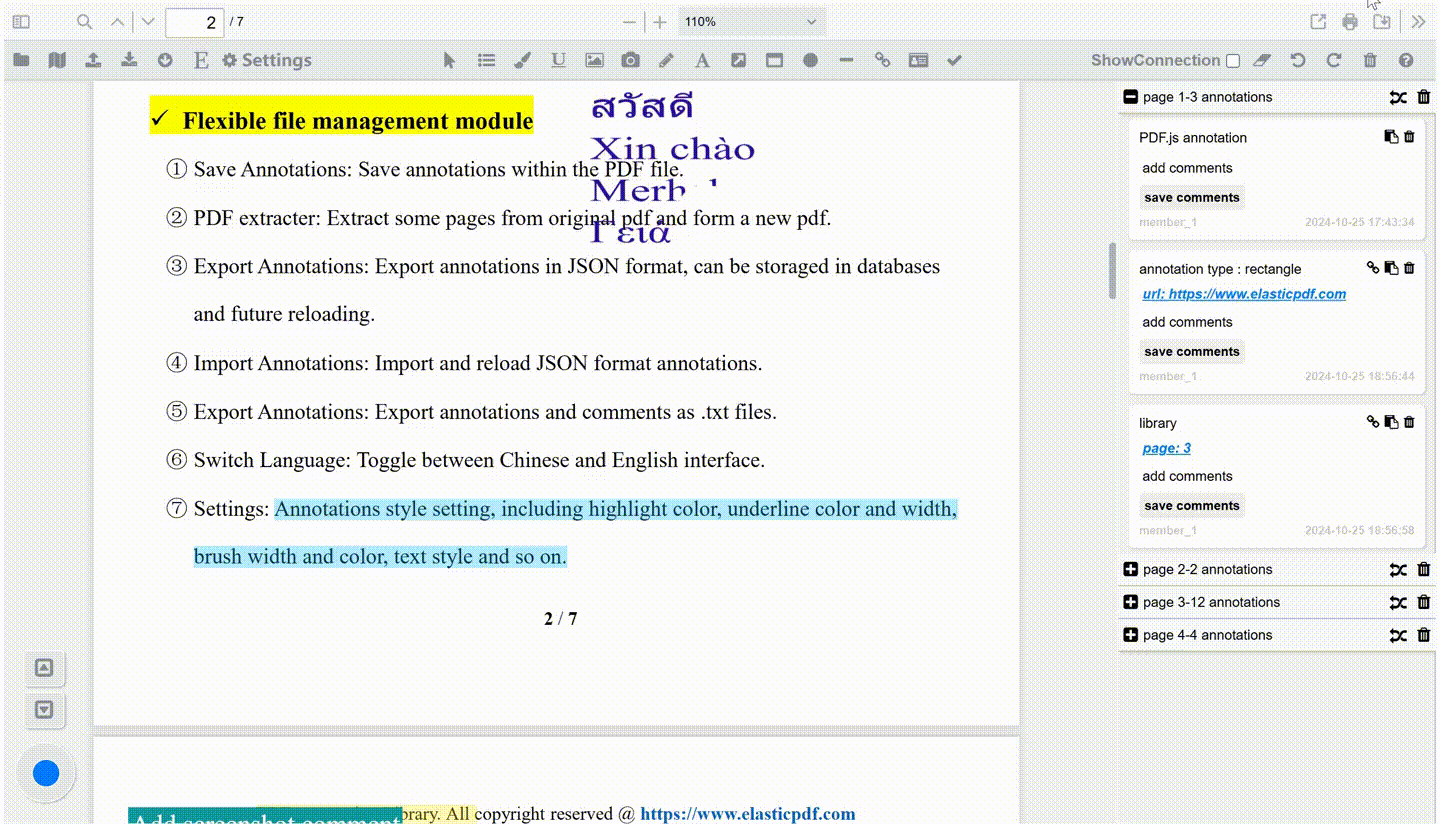The image size is (1440, 824).
Task: Undo the last annotation action
Action: coord(1298,60)
